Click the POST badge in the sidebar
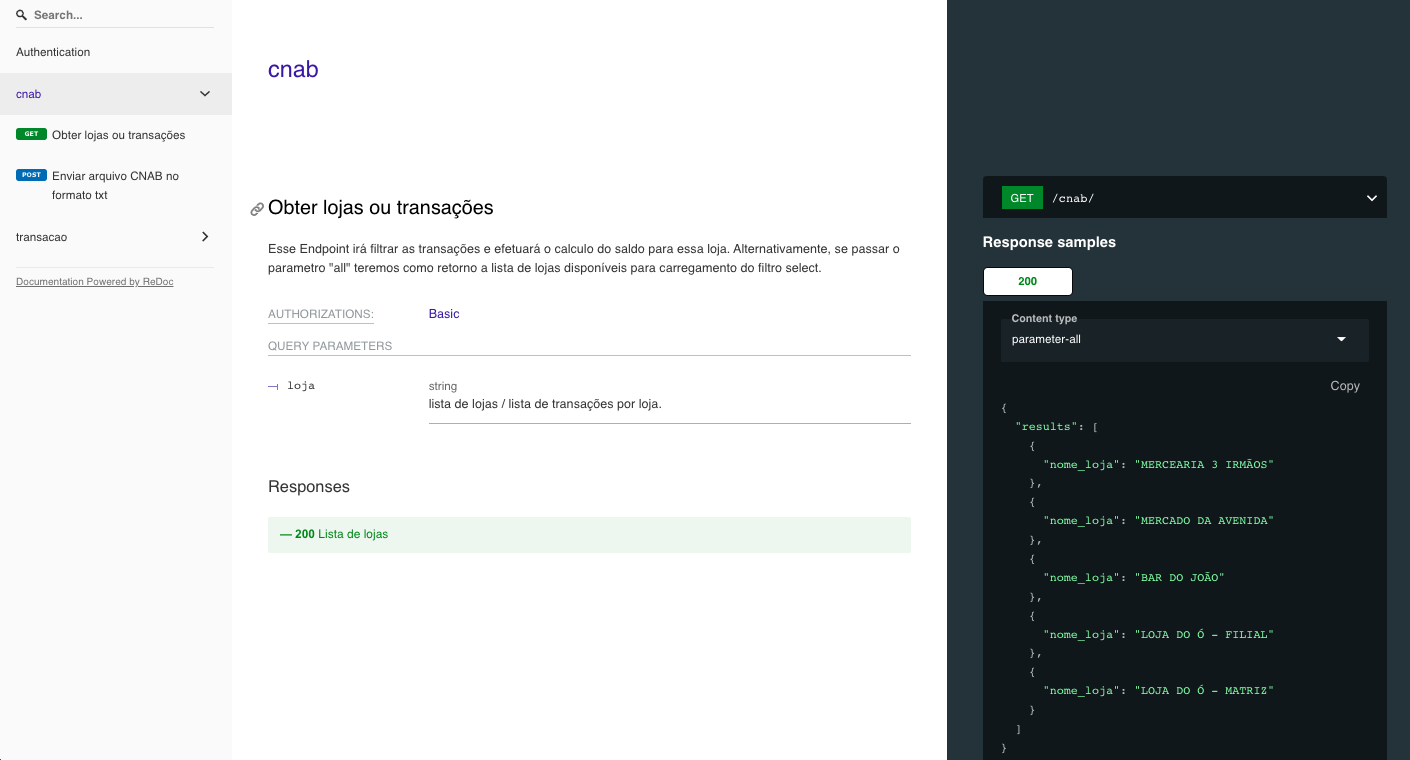Image resolution: width=1410 pixels, height=760 pixels. point(31,175)
